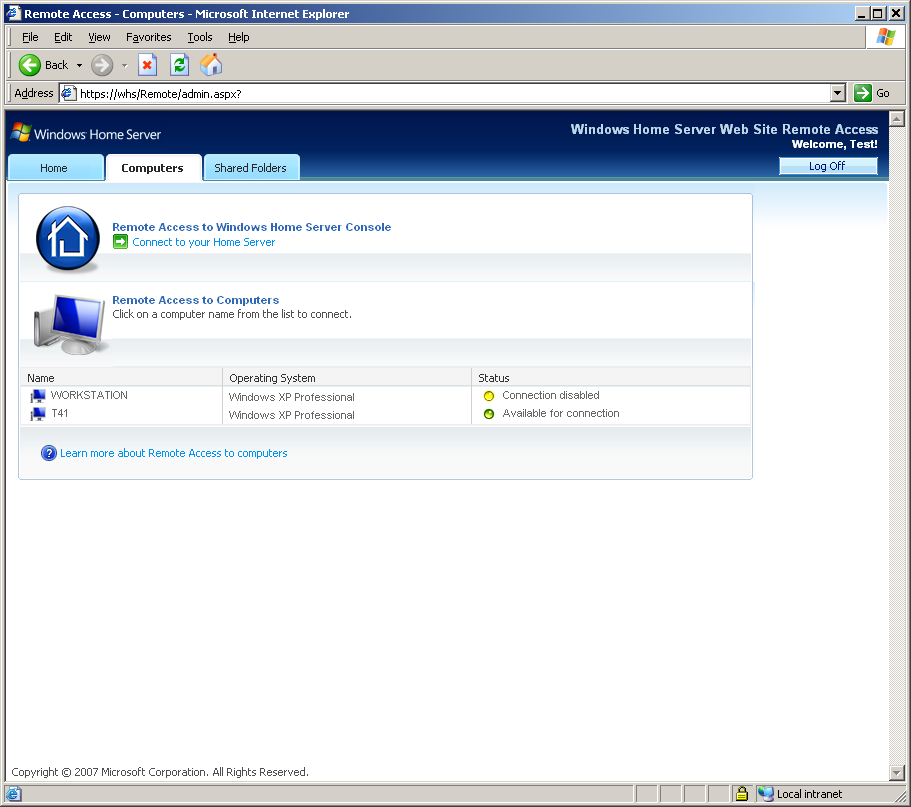
Task: Click the Refresh page icon
Action: pos(180,65)
